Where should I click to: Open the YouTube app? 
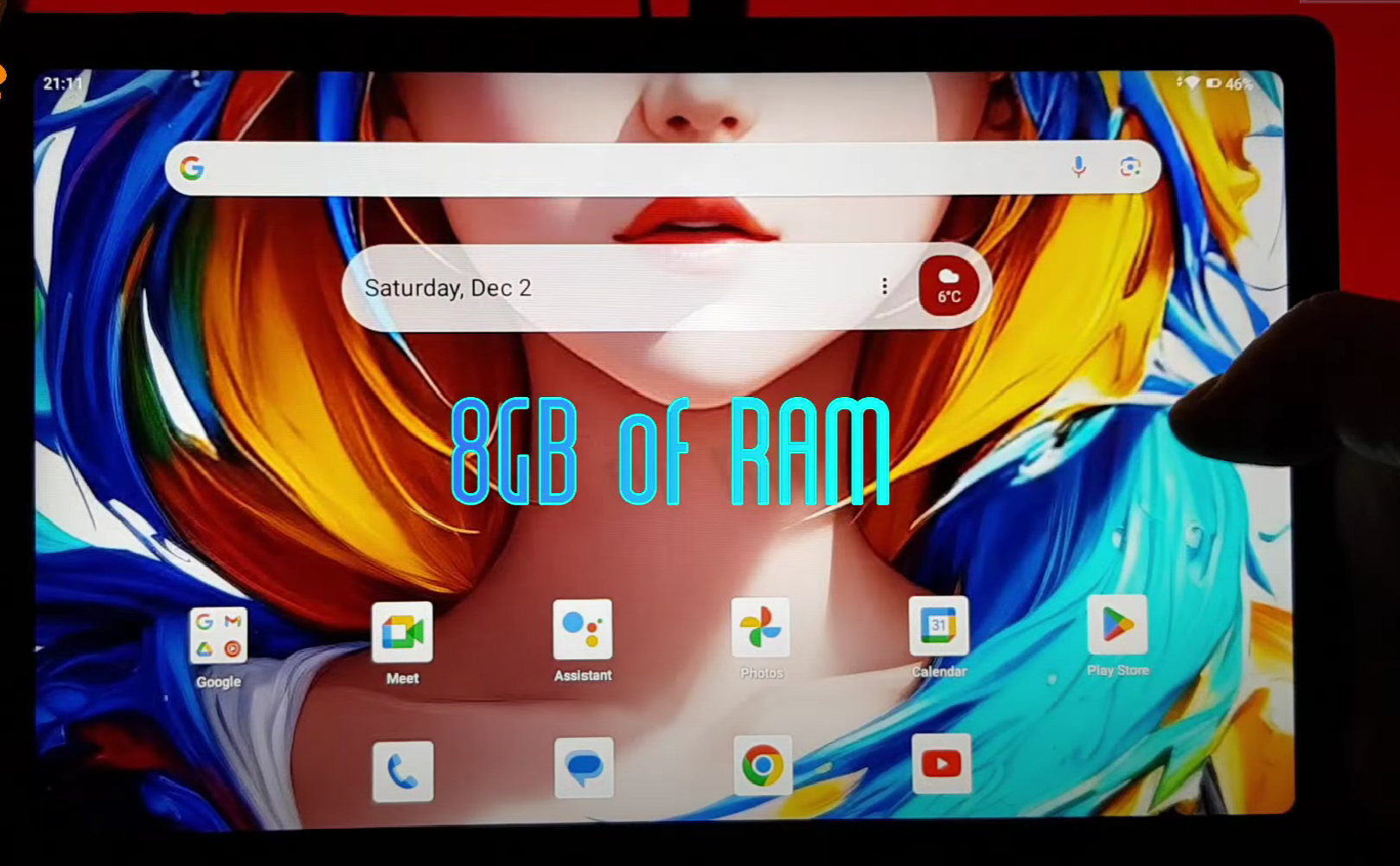point(941,764)
